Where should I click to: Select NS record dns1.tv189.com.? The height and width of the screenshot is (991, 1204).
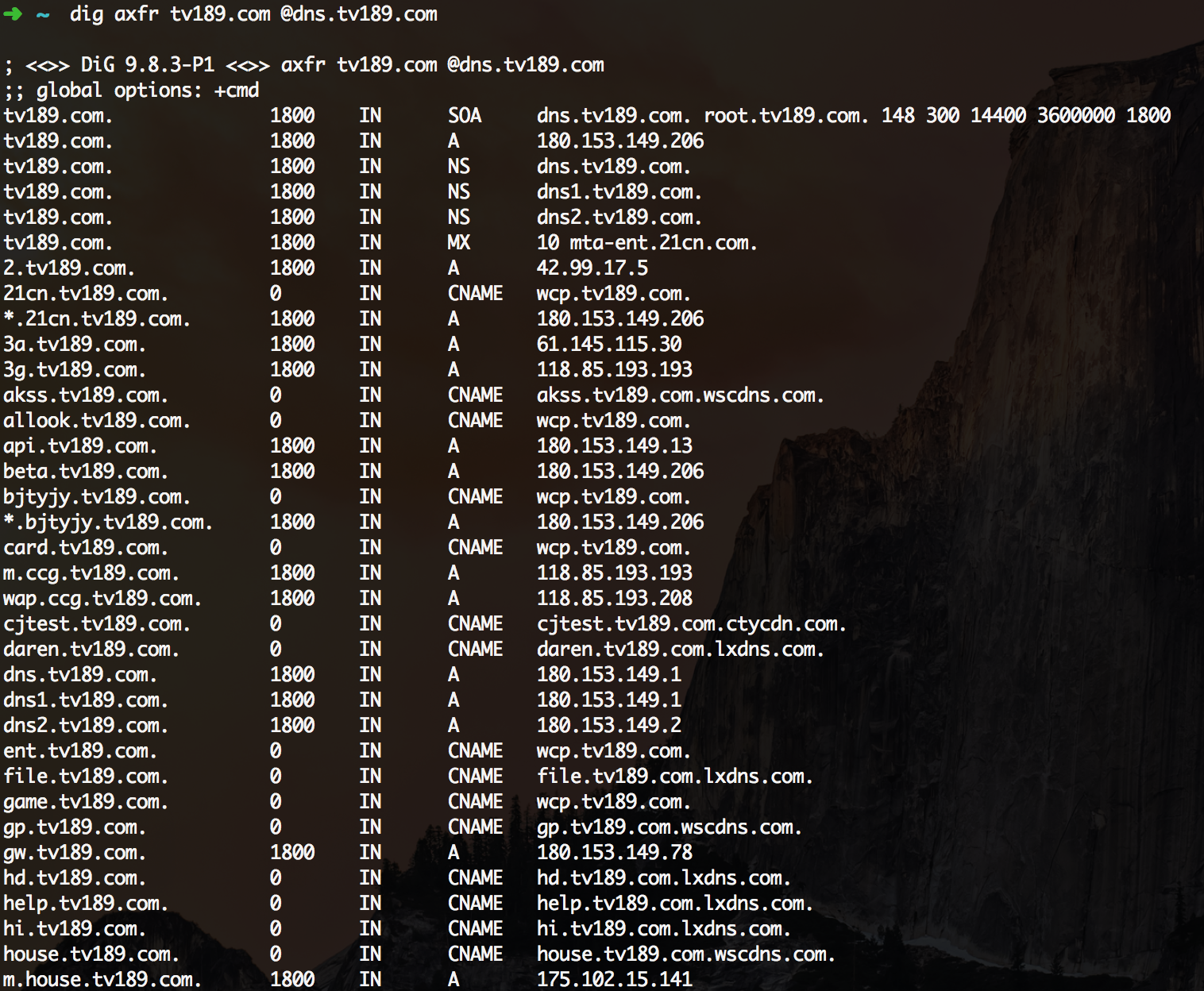619,192
